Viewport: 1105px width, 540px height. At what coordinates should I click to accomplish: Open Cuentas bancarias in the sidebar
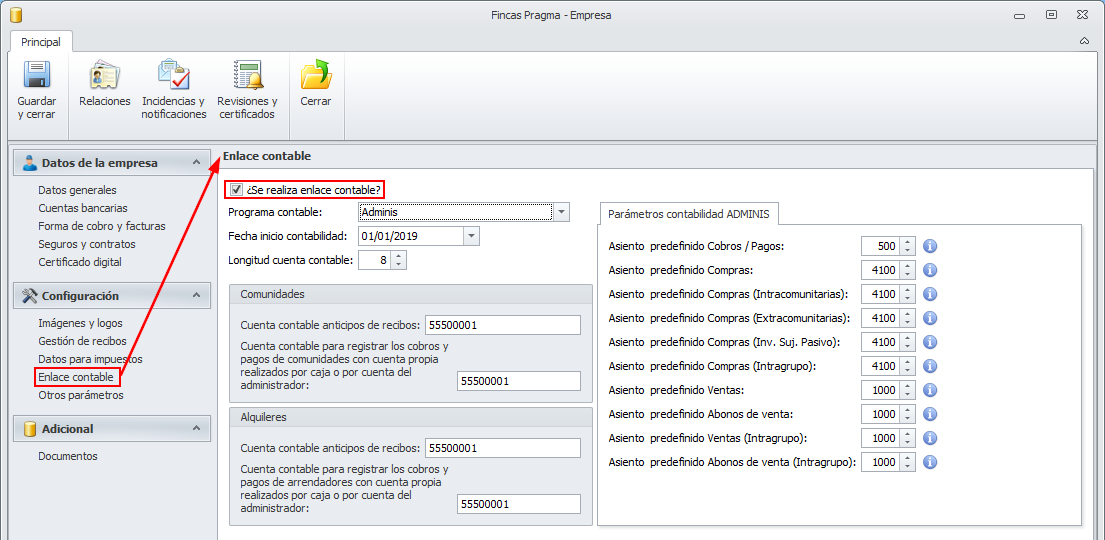(x=83, y=208)
